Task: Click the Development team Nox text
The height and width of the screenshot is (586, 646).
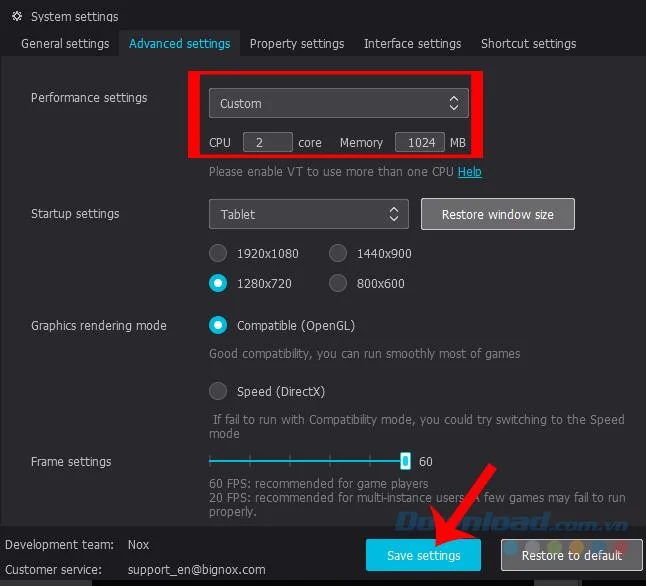Action: (x=138, y=544)
